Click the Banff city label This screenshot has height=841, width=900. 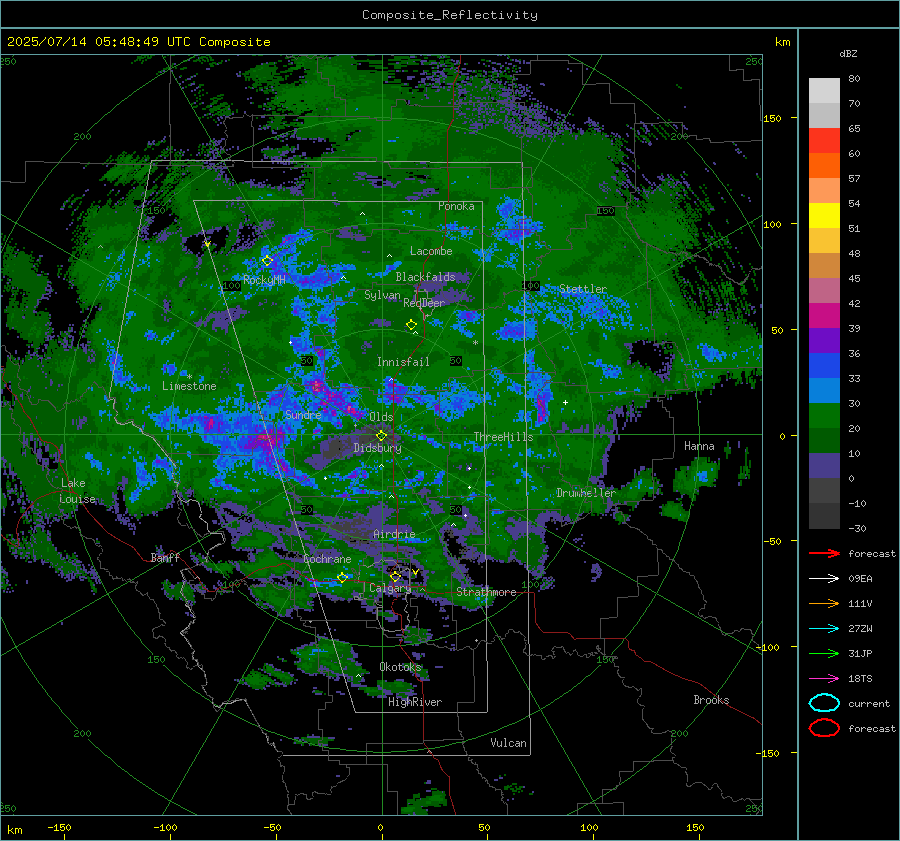click(x=165, y=557)
